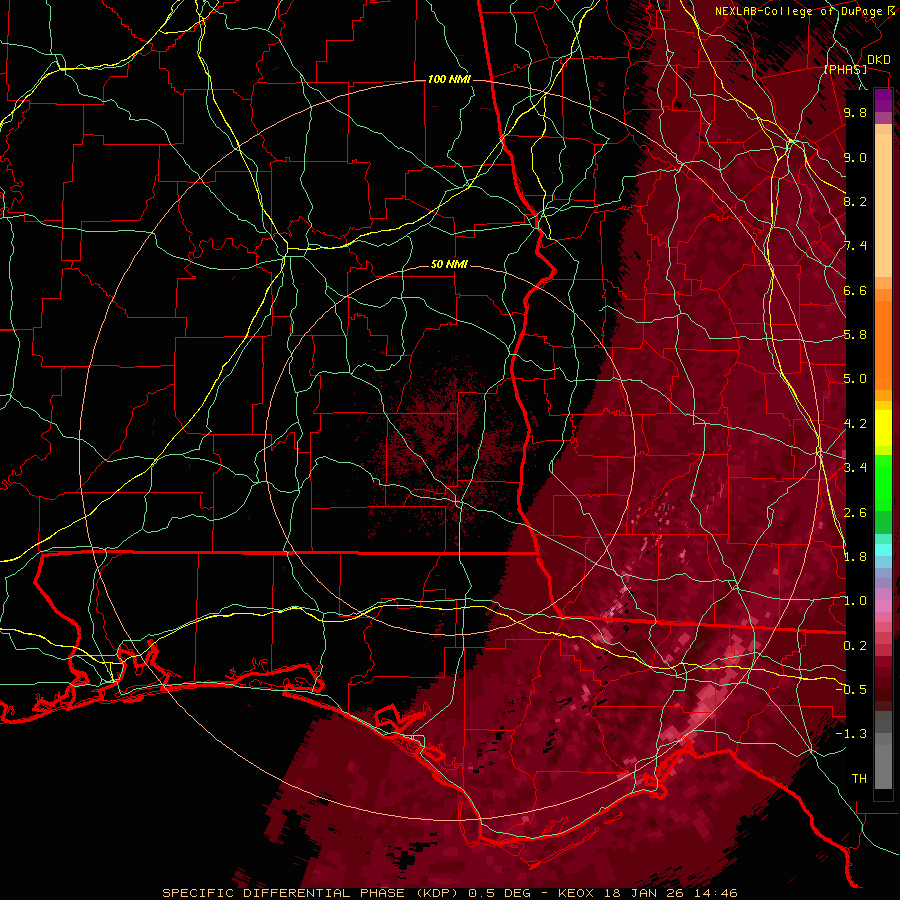Click the -0.5 scale value

[x=851, y=690]
